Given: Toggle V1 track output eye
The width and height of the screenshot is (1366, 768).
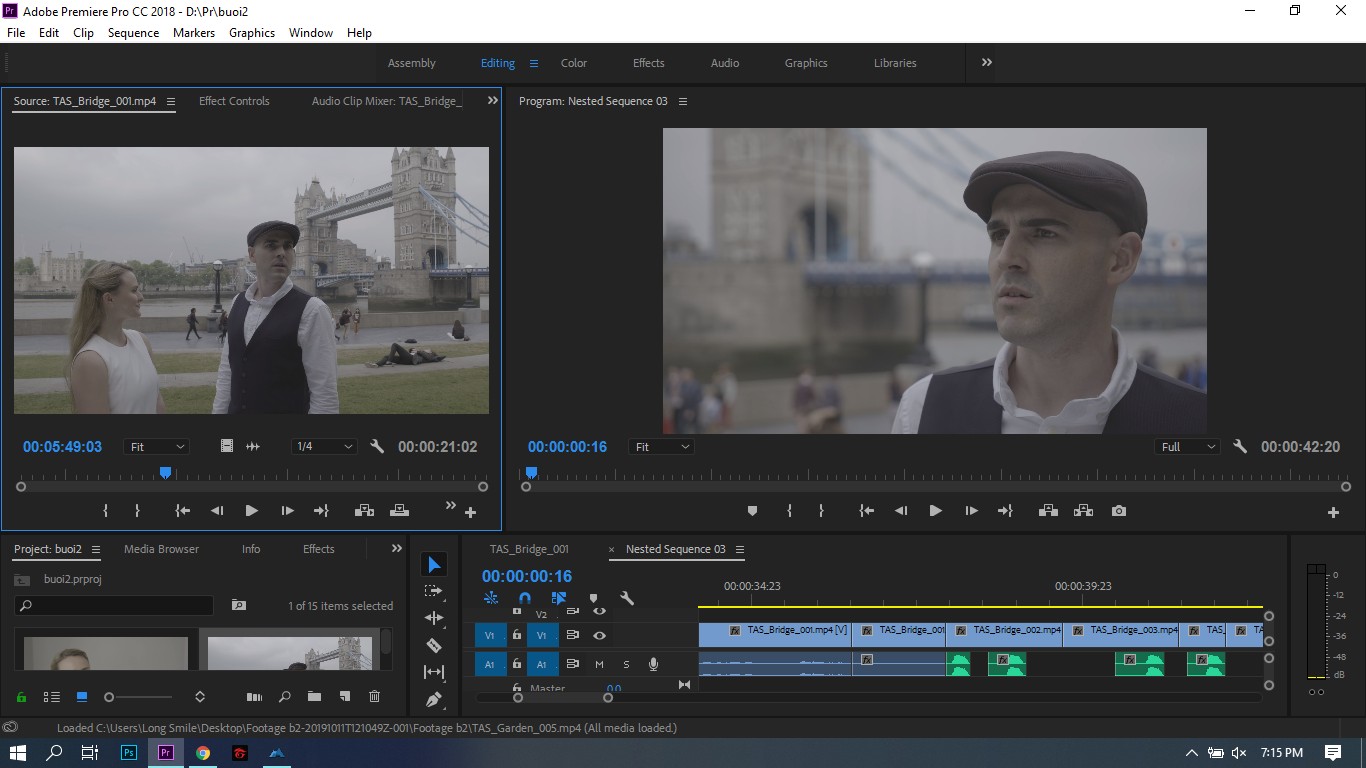Looking at the screenshot, I should (x=599, y=635).
